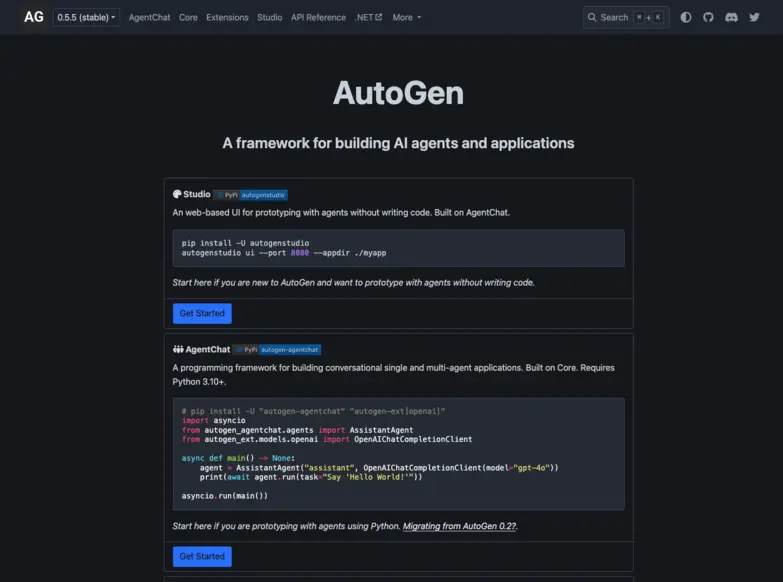Click the magnifier search icon
Image resolution: width=783 pixels, height=582 pixels.
tap(592, 17)
